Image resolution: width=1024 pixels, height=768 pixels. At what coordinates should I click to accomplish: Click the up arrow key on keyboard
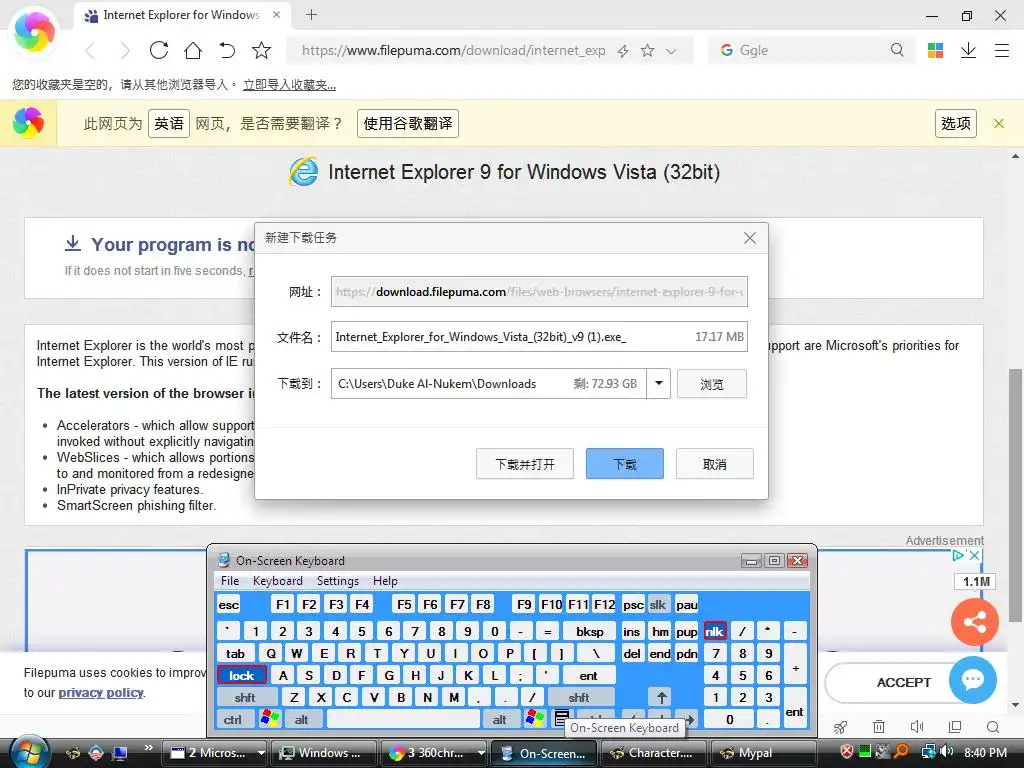click(662, 697)
